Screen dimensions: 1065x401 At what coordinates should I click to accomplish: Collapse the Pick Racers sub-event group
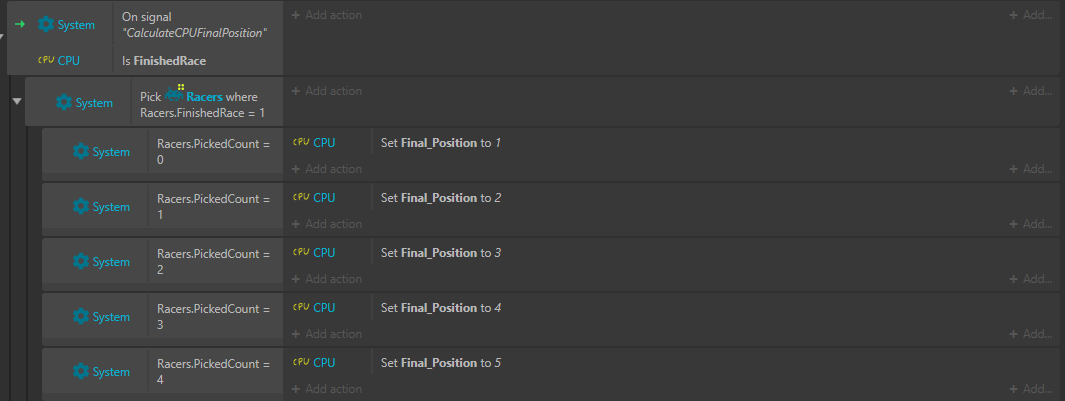(17, 101)
